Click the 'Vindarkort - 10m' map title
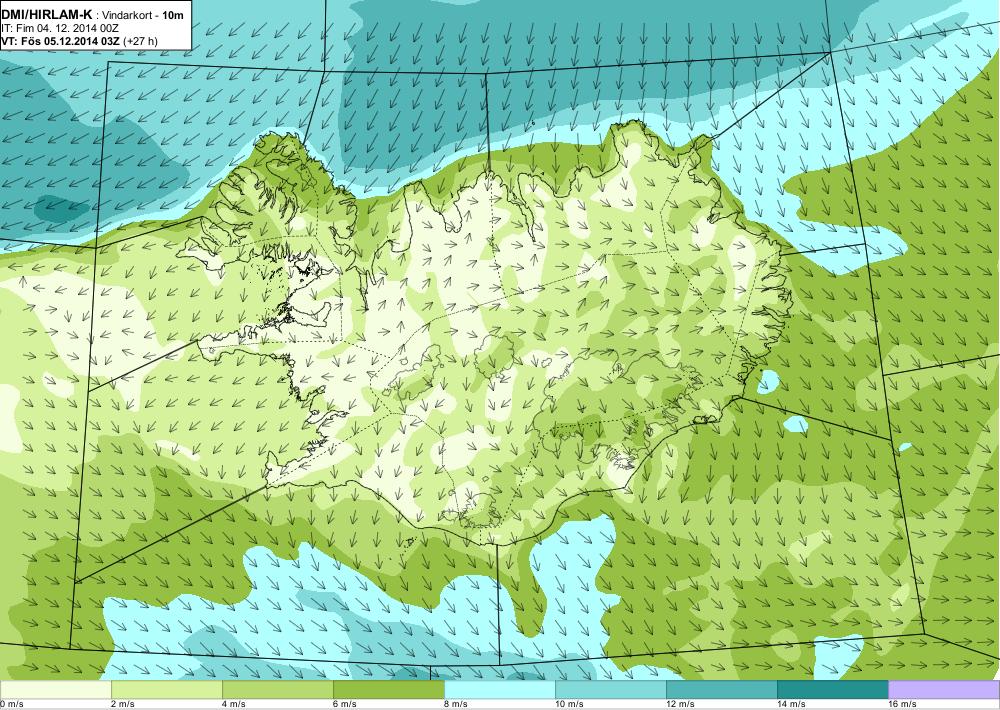Image resolution: width=1000 pixels, height=710 pixels. click(143, 14)
